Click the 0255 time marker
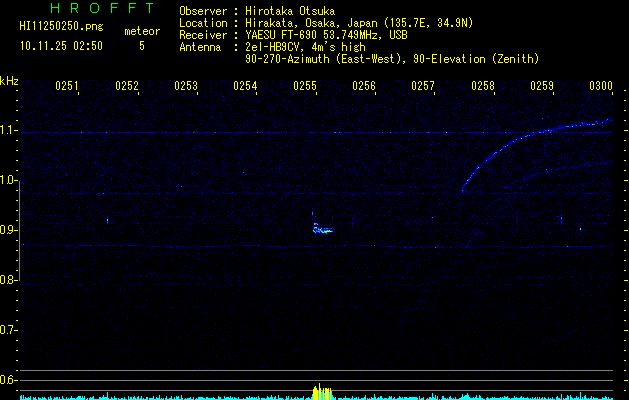Viewport: 629px width, 400px height. pyautogui.click(x=305, y=86)
